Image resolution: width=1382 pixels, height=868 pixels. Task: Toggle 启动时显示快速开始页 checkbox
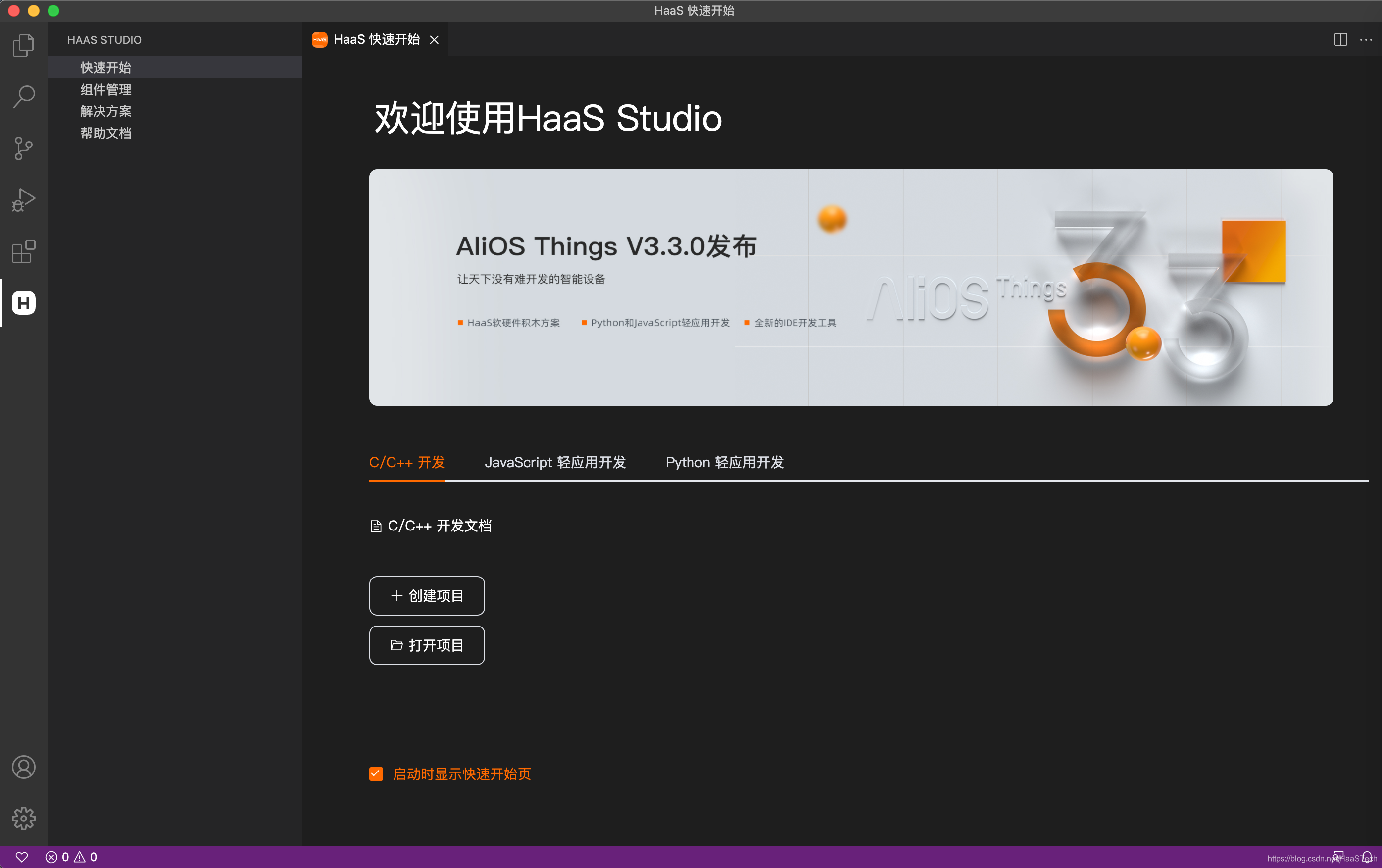(376, 774)
